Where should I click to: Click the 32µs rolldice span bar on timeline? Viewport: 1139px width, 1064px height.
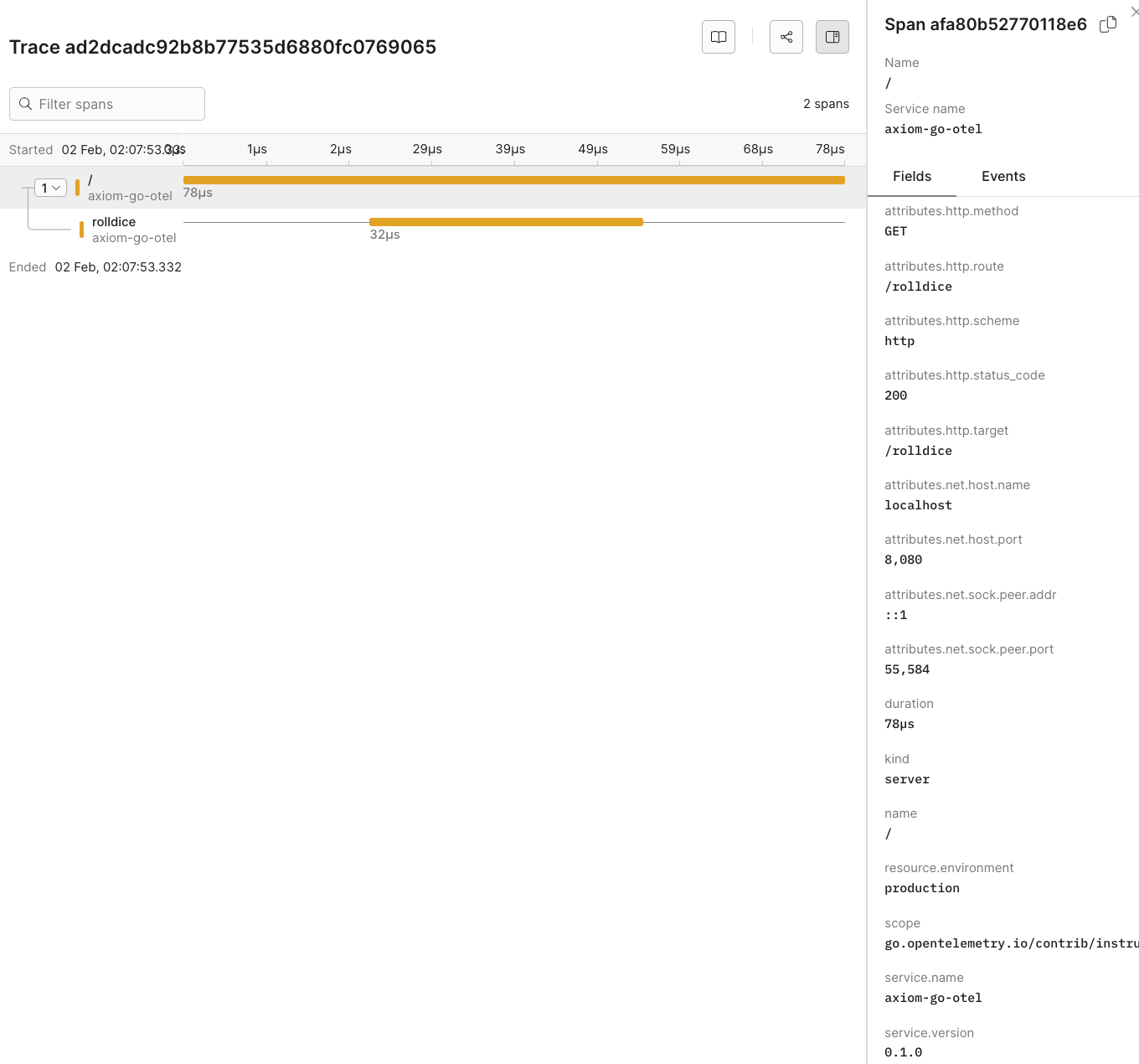click(x=506, y=221)
